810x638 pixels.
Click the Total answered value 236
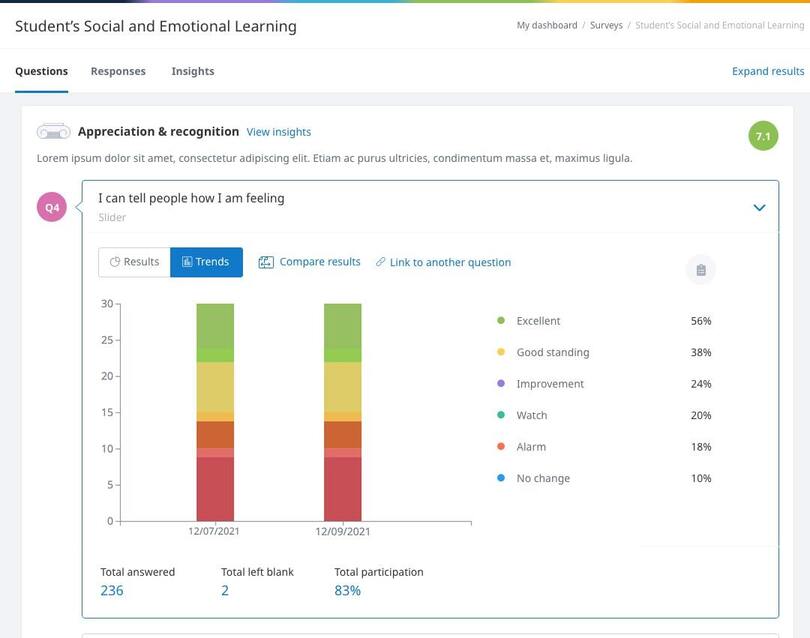click(112, 590)
